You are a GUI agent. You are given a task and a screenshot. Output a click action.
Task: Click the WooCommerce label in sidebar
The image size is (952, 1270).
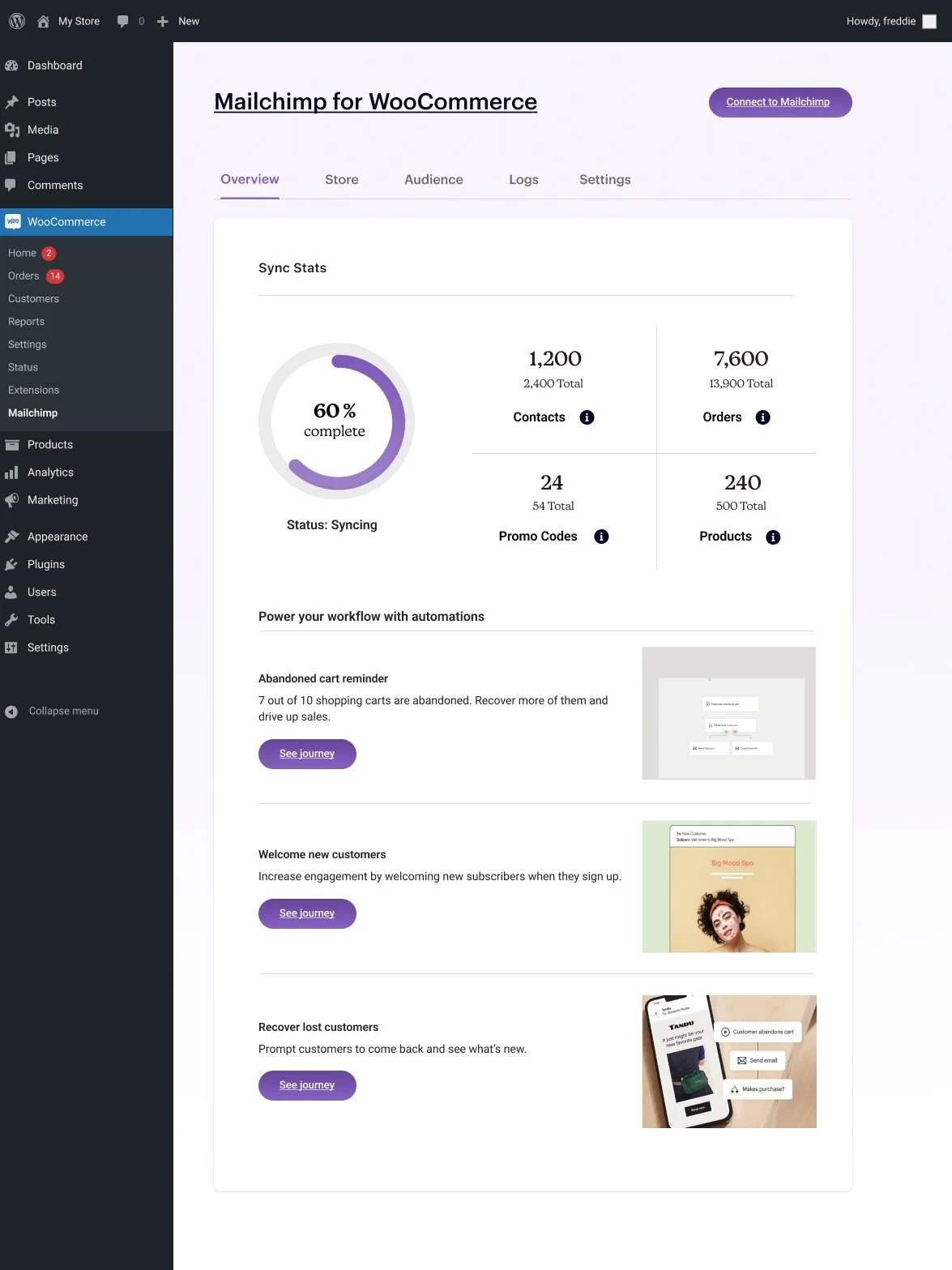(x=66, y=222)
